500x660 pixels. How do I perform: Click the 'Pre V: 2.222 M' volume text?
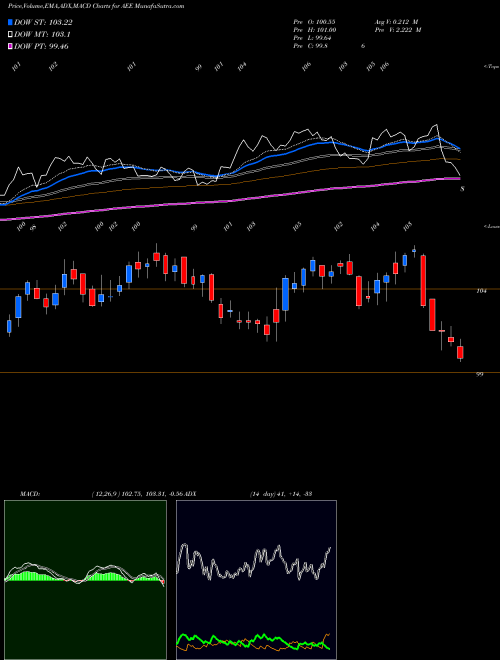(x=397, y=30)
